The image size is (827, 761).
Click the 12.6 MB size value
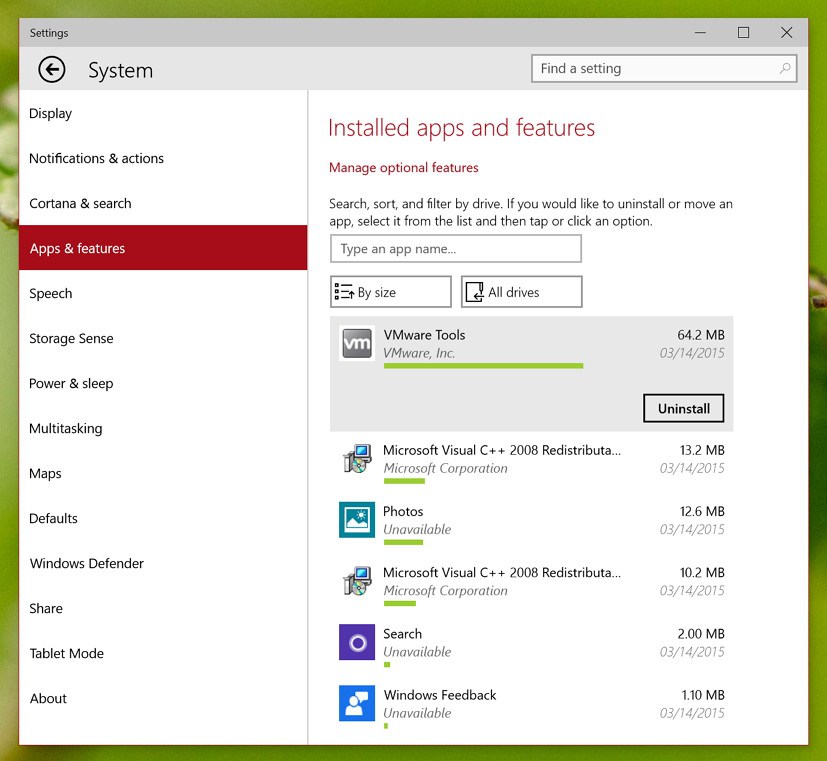(702, 511)
